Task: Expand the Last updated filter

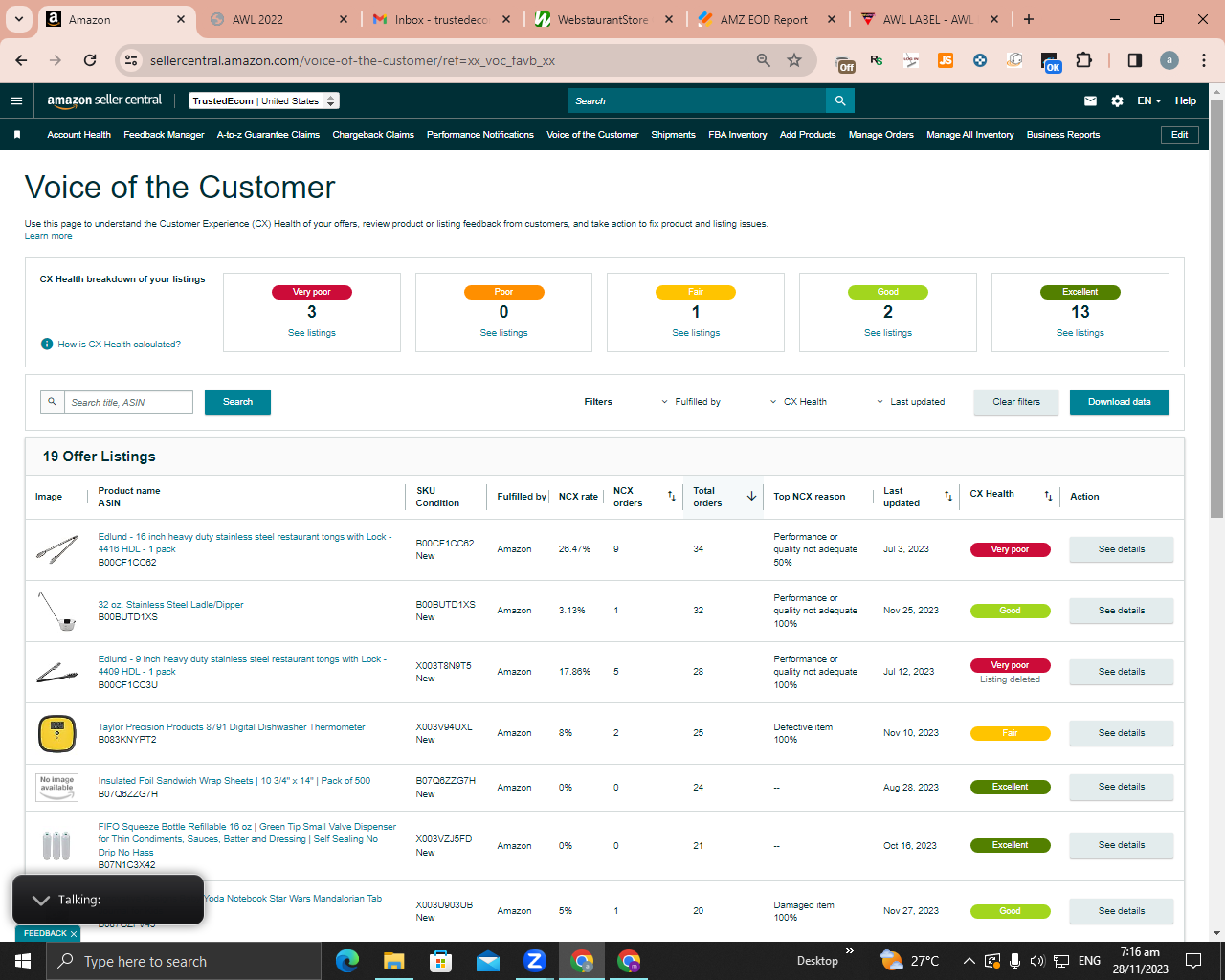Action: click(x=910, y=402)
